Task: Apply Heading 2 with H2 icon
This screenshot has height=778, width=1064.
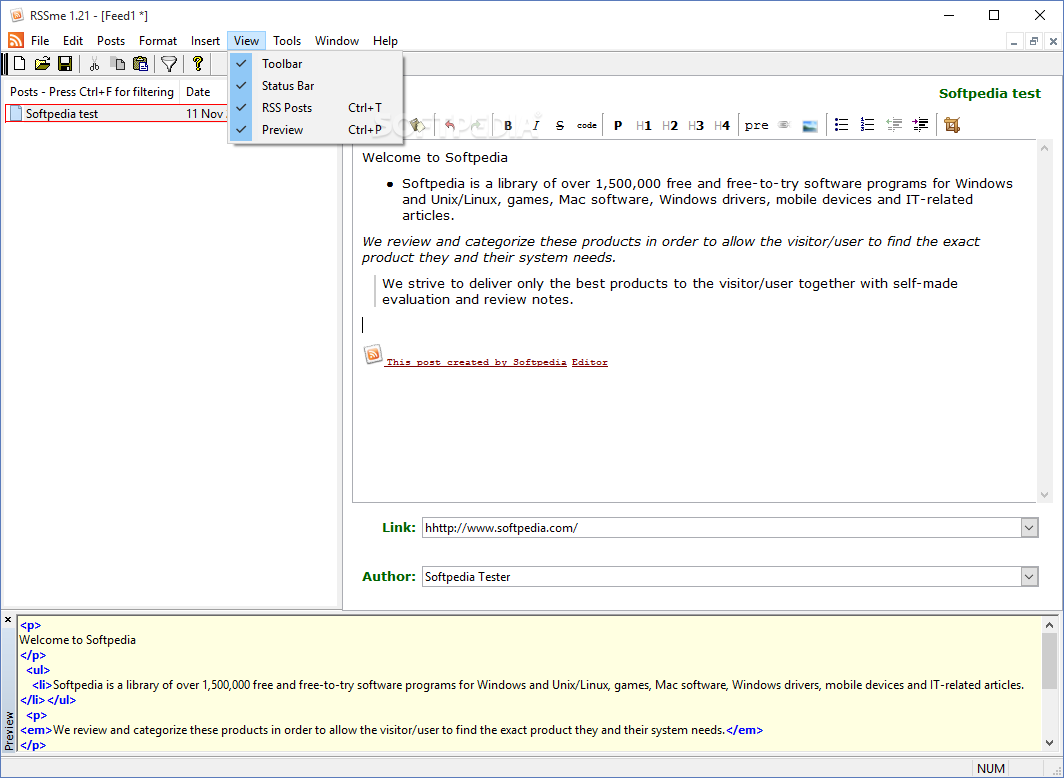Action: tap(670, 125)
